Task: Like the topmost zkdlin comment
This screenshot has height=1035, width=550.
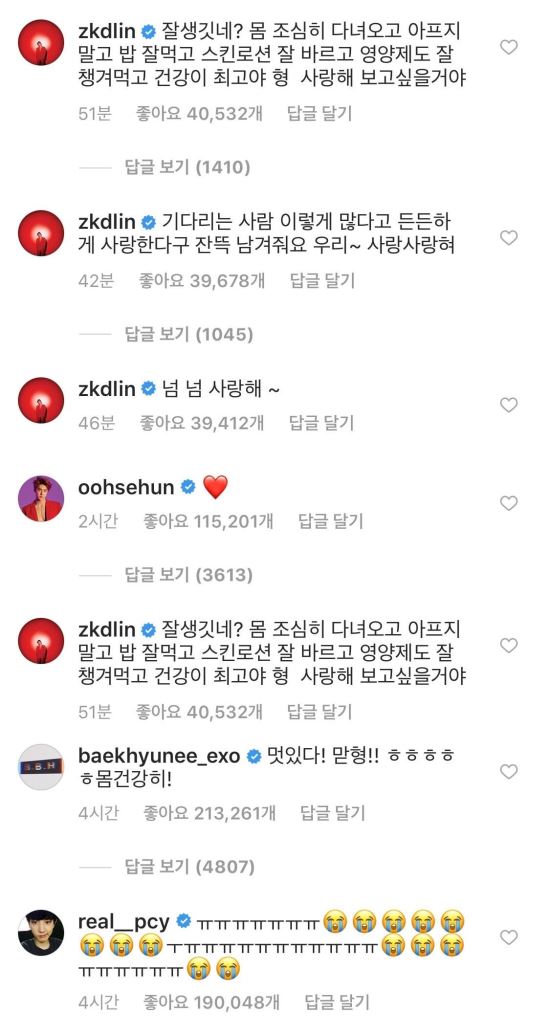Action: tap(508, 47)
